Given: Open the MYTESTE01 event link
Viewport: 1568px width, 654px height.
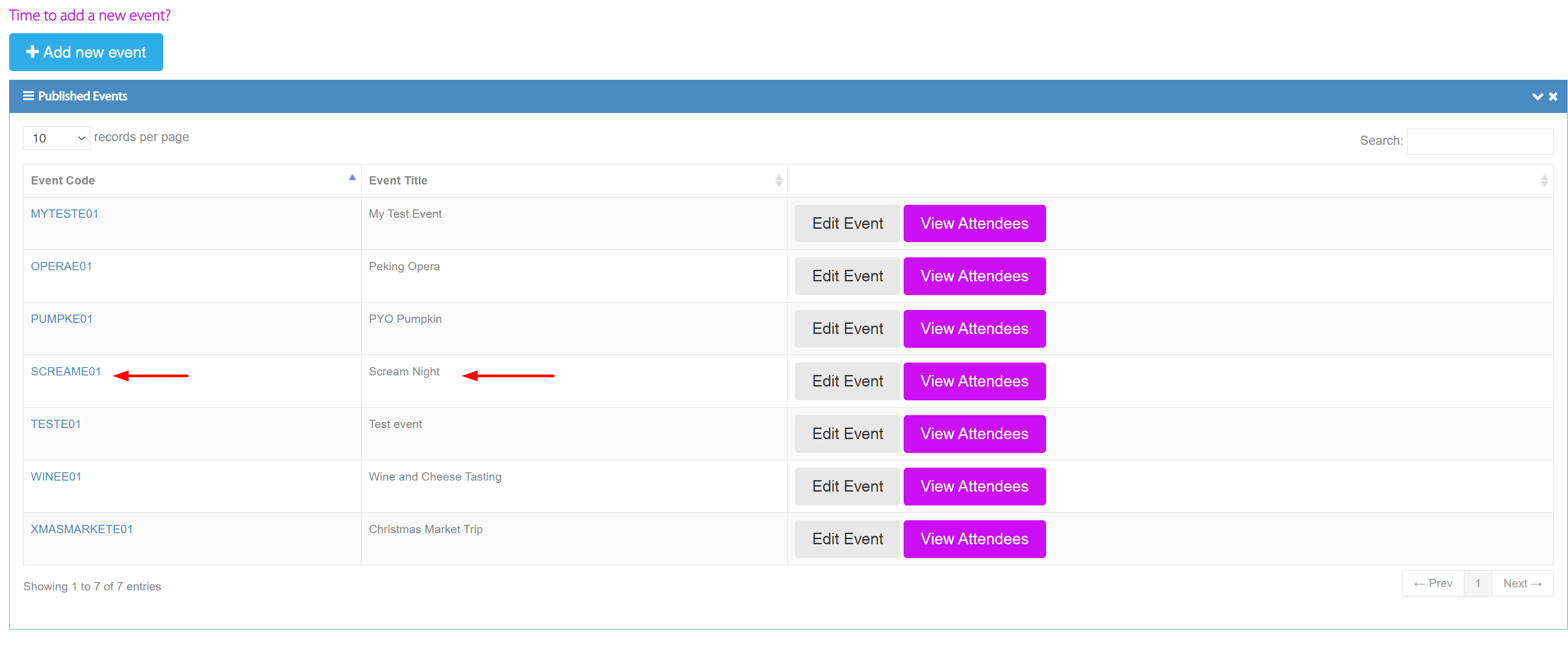Looking at the screenshot, I should point(65,214).
